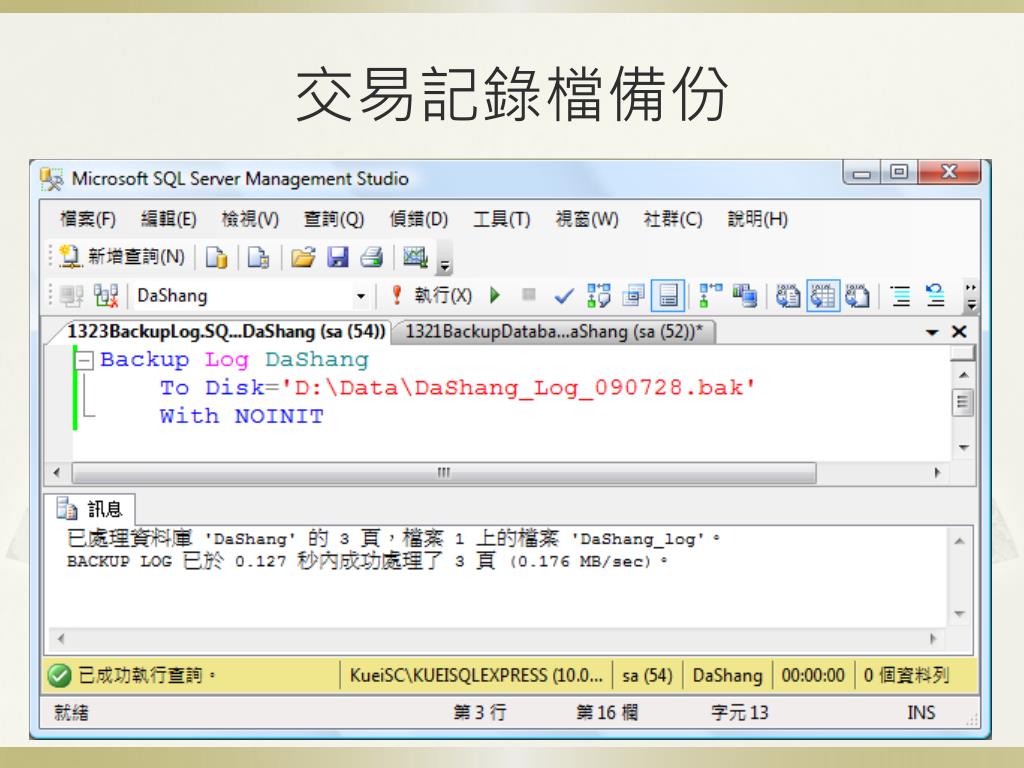Switch to the 1323BackupLog.SQ...DaShang tab
The image size is (1024, 768).
pos(226,332)
